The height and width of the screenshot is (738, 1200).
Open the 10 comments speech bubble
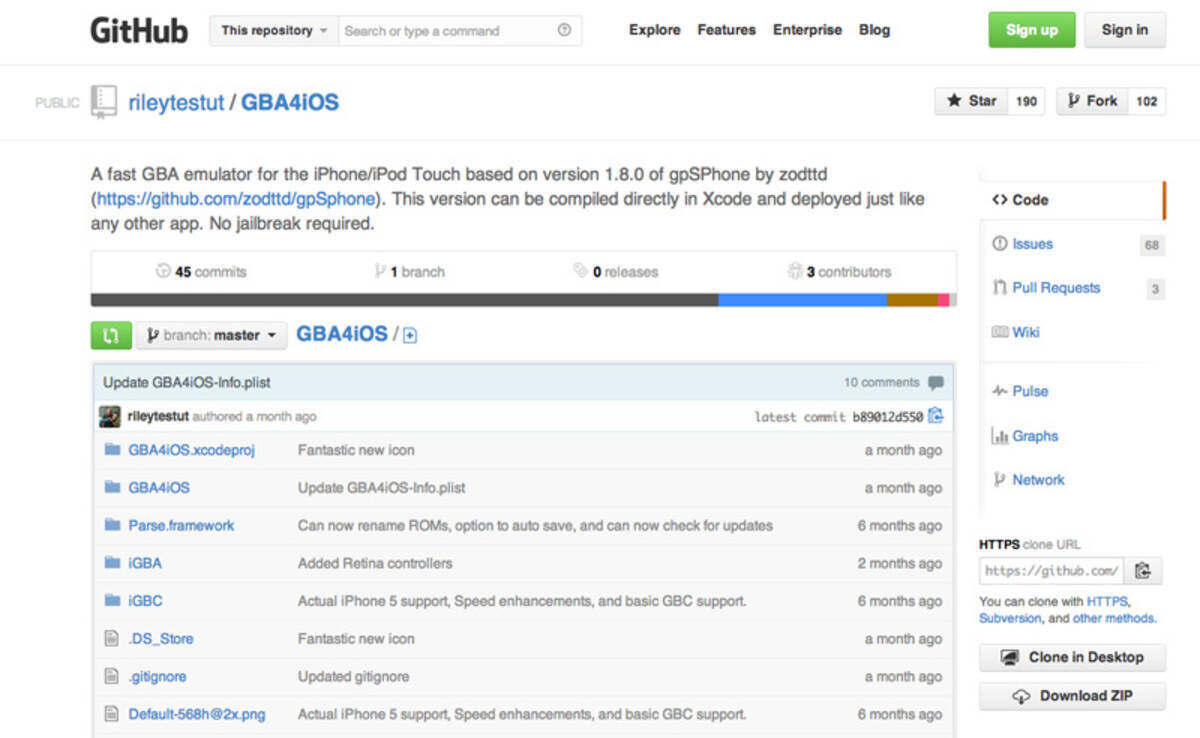(935, 383)
